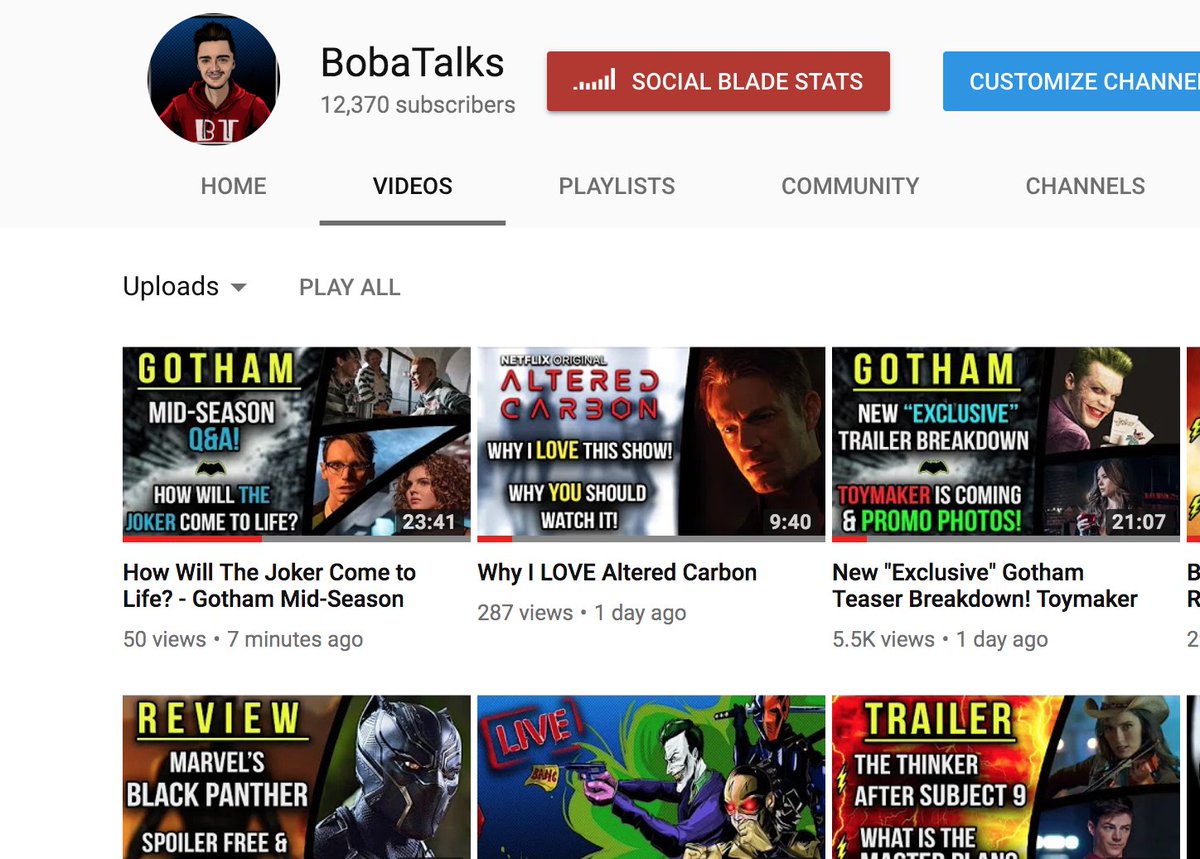Open Gotham Exclusive Trailer Breakdown thumbnail
1200x859 pixels.
coord(1006,443)
